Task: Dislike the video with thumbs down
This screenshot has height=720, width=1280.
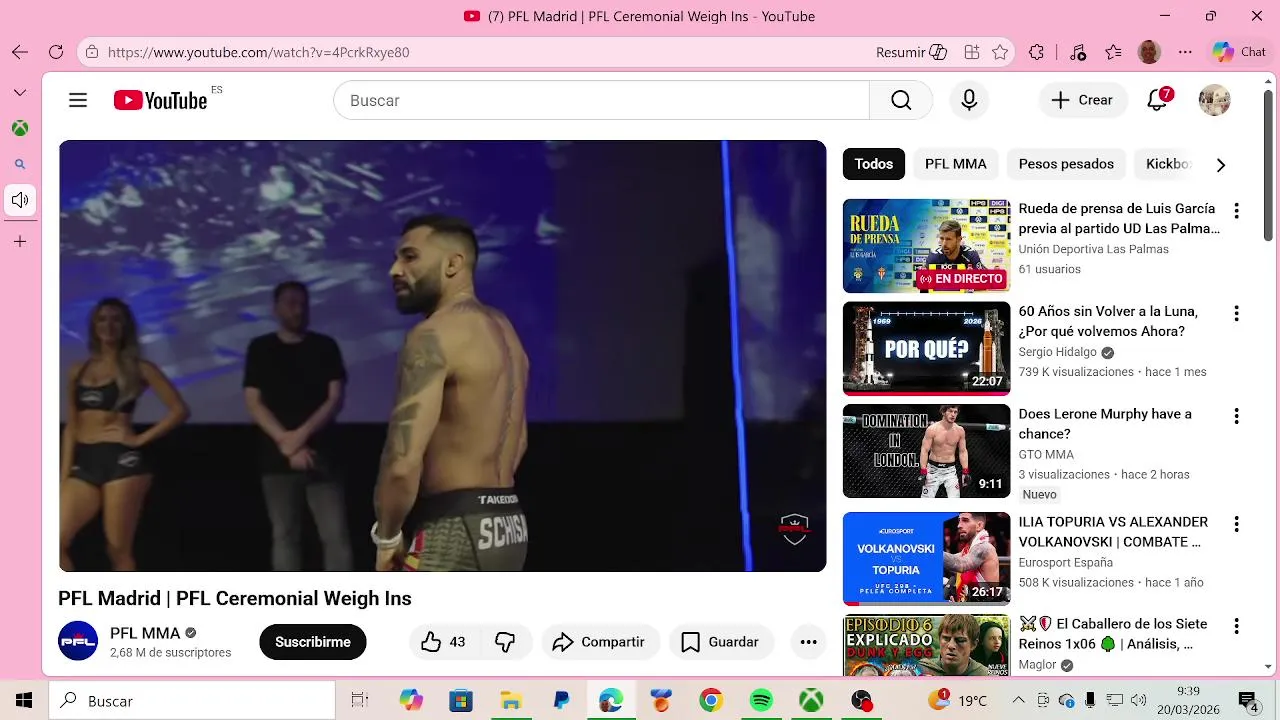Action: tap(506, 642)
